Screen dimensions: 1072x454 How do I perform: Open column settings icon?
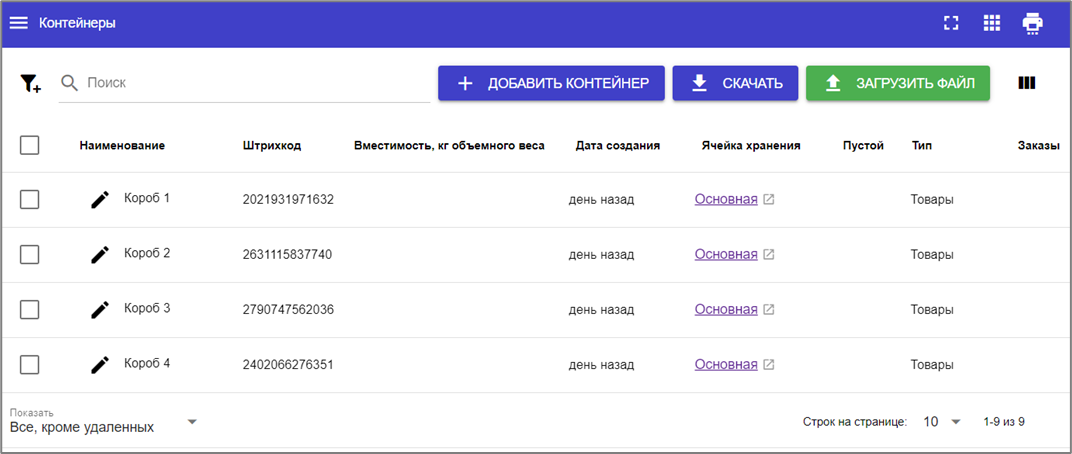(1026, 83)
